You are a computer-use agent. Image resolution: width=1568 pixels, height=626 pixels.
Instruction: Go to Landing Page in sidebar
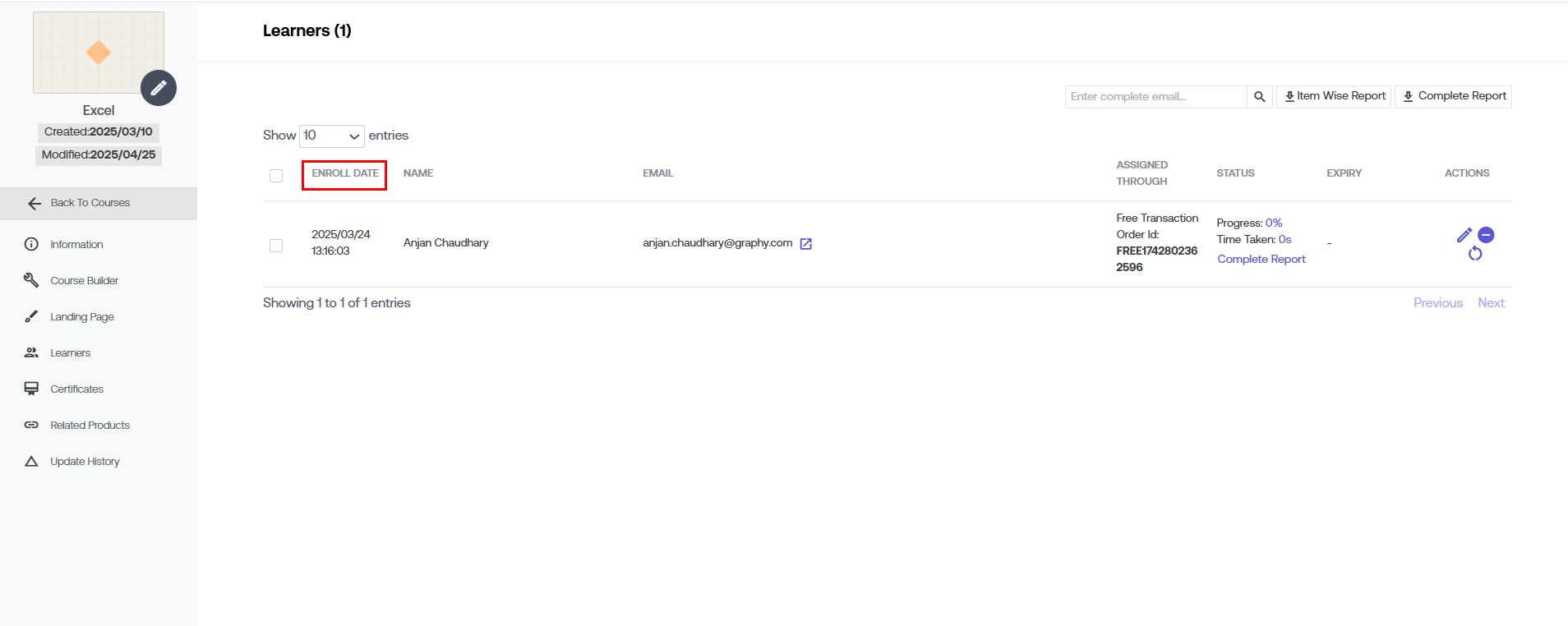click(x=81, y=317)
